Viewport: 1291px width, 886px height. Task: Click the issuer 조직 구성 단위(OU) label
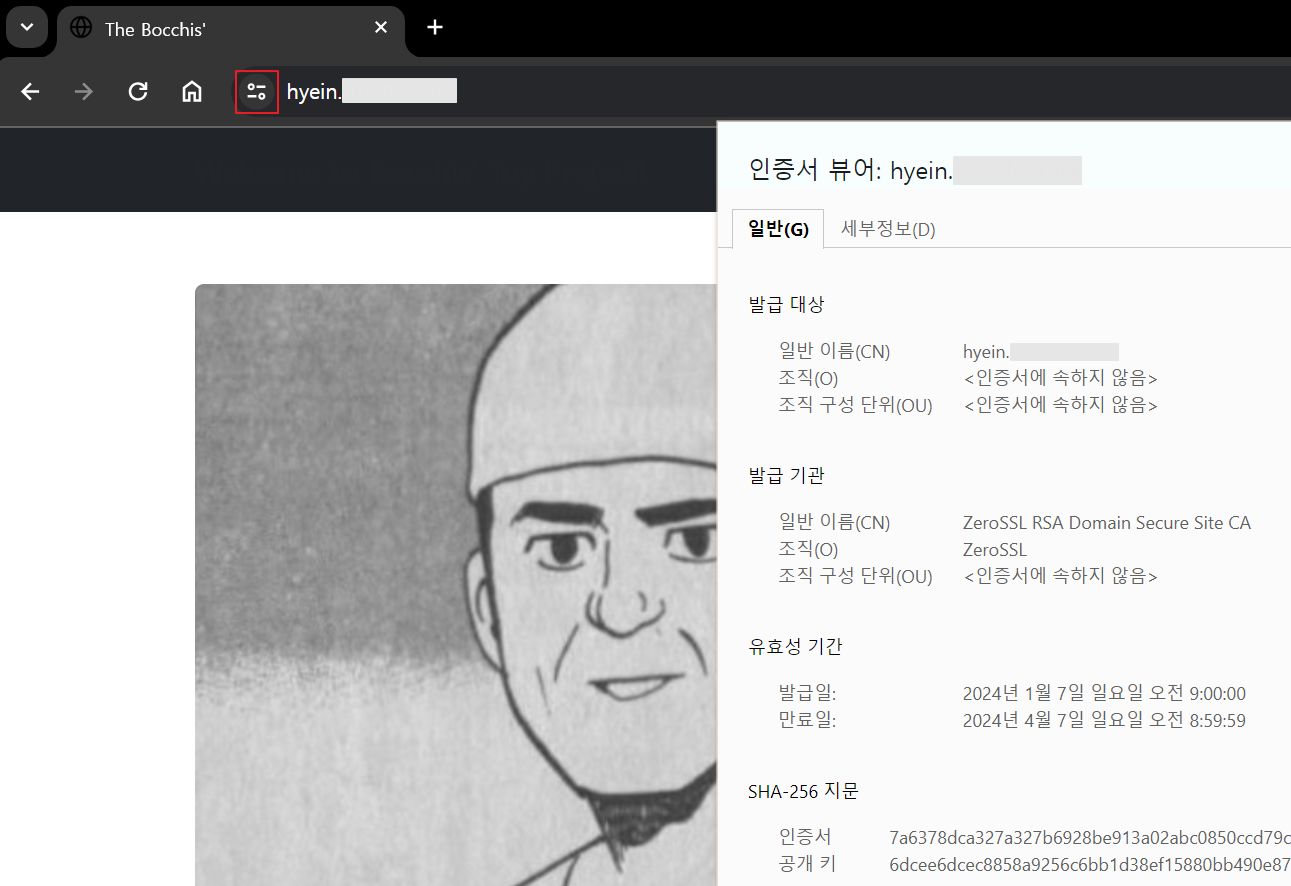coord(855,577)
